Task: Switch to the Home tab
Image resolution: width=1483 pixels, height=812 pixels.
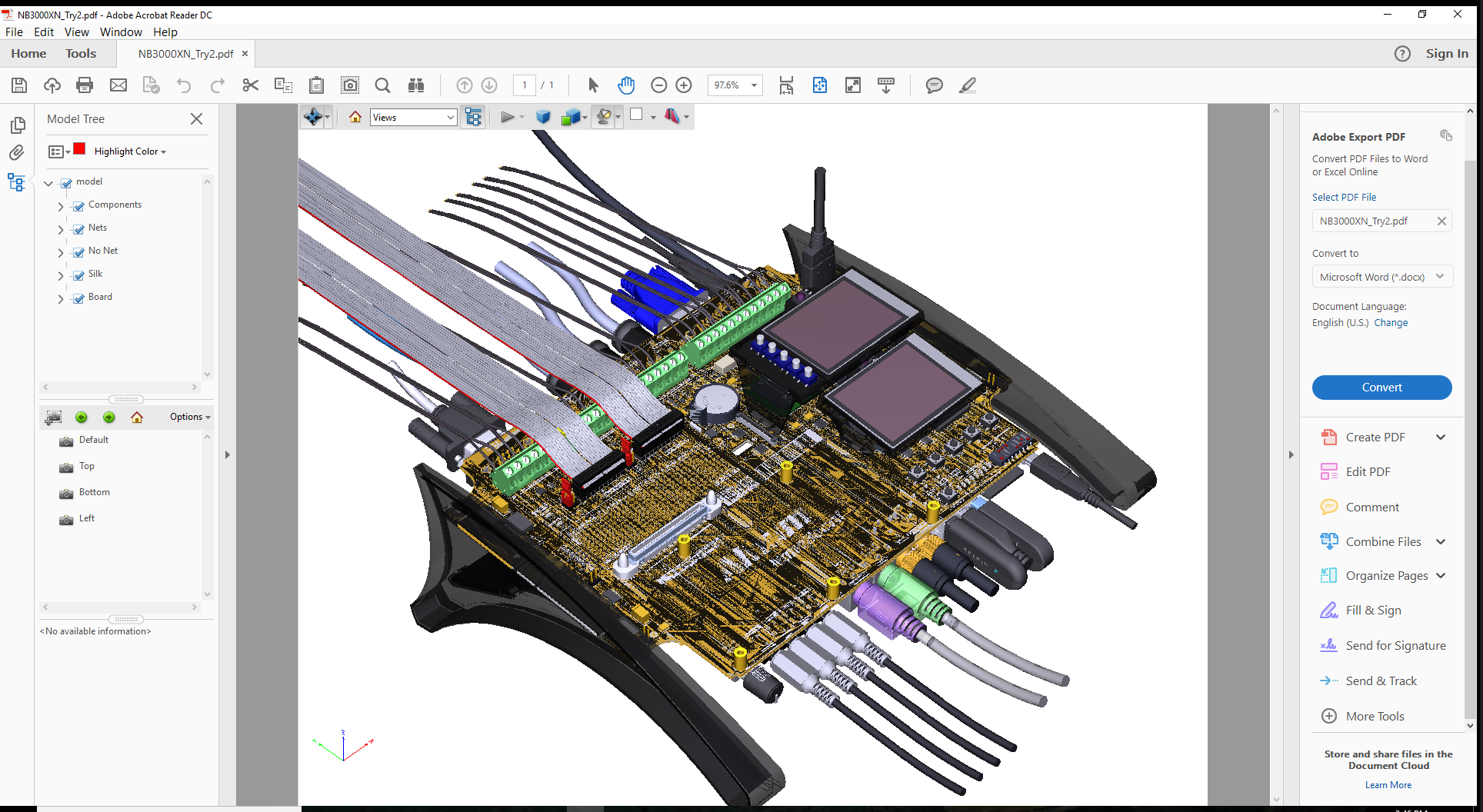Action: tap(28, 53)
